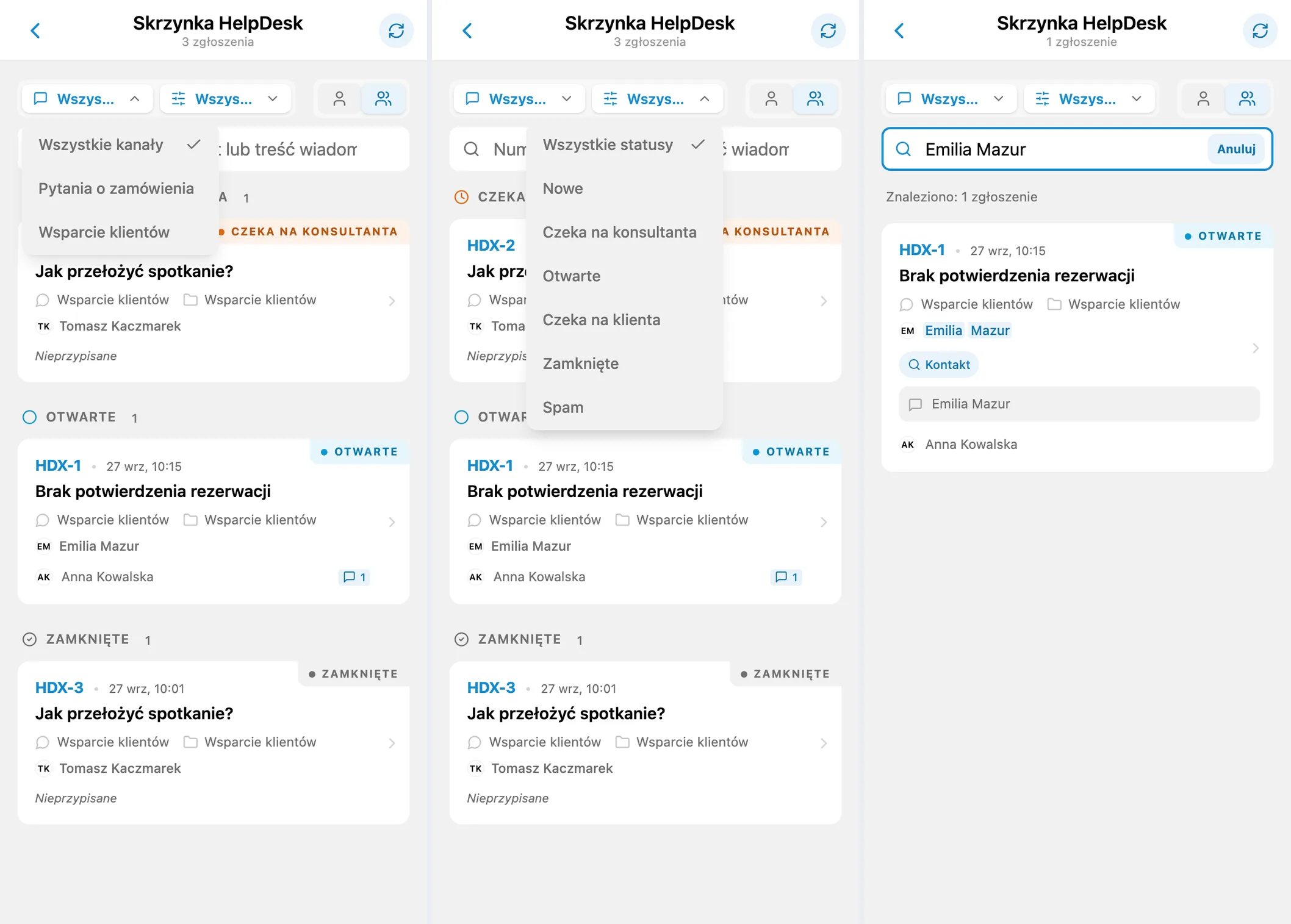Click 'Emilia Mazur' message match row in right panel

pos(1079,404)
